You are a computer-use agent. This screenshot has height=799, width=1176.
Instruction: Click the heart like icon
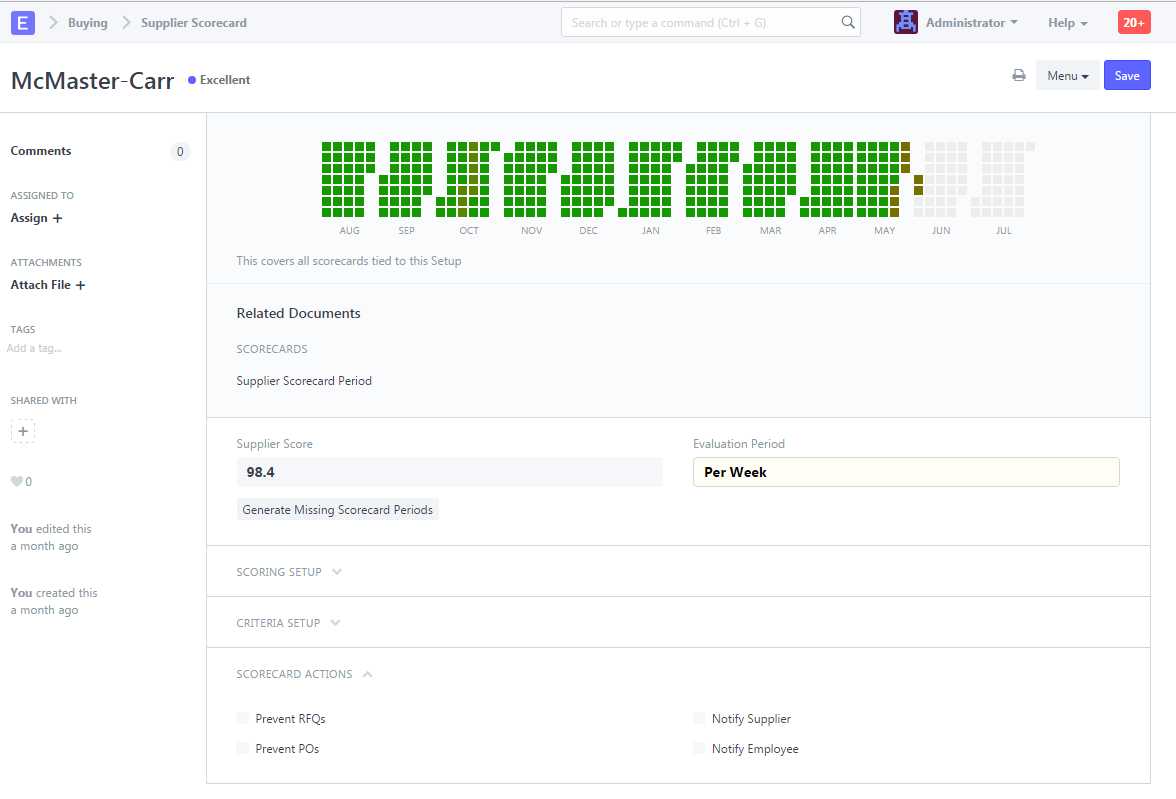(x=16, y=482)
